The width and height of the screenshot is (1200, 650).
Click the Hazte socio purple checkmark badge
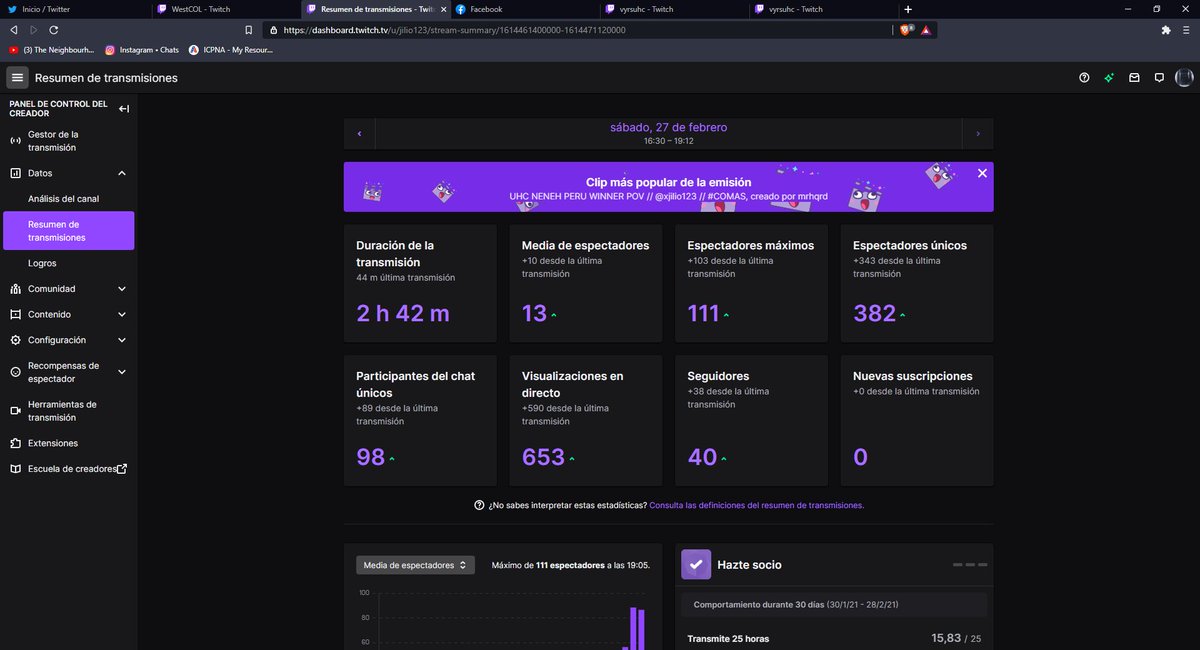[696, 564]
